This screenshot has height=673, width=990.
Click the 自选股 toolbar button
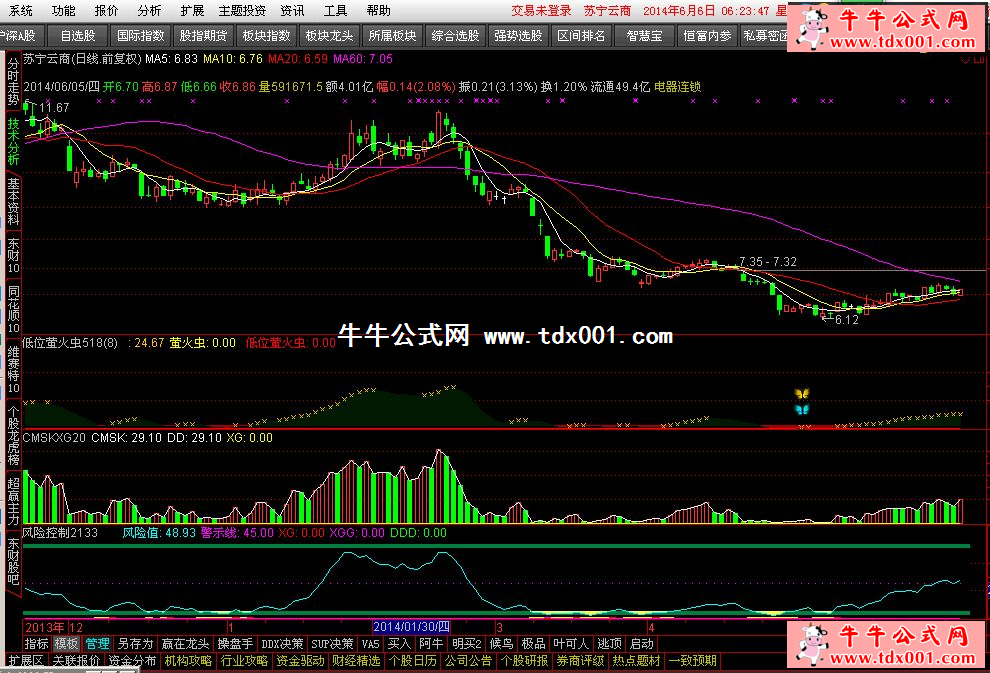pos(77,35)
